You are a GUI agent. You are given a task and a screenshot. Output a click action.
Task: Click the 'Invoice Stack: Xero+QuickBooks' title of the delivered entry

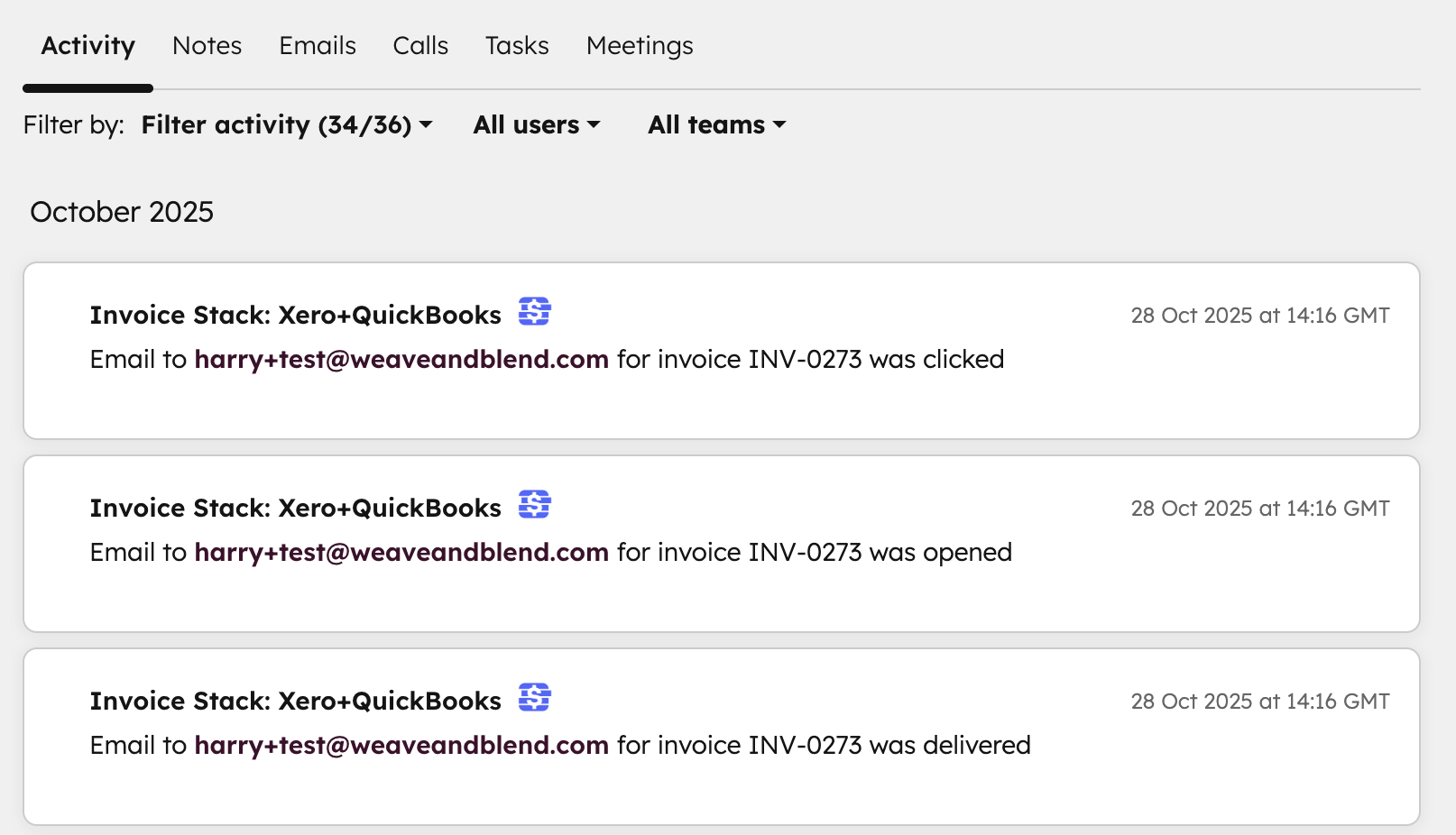295,702
